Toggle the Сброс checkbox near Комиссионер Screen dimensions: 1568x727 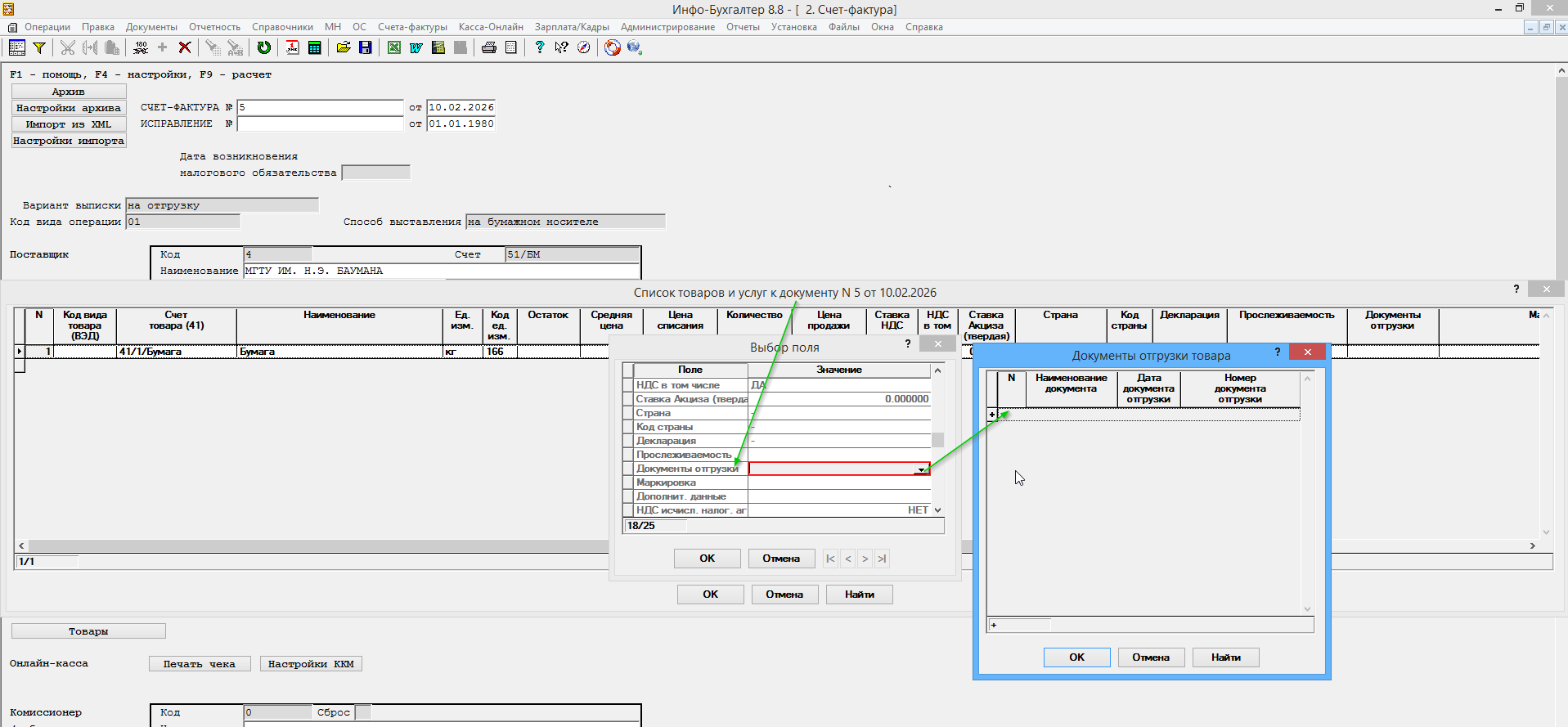(x=364, y=712)
